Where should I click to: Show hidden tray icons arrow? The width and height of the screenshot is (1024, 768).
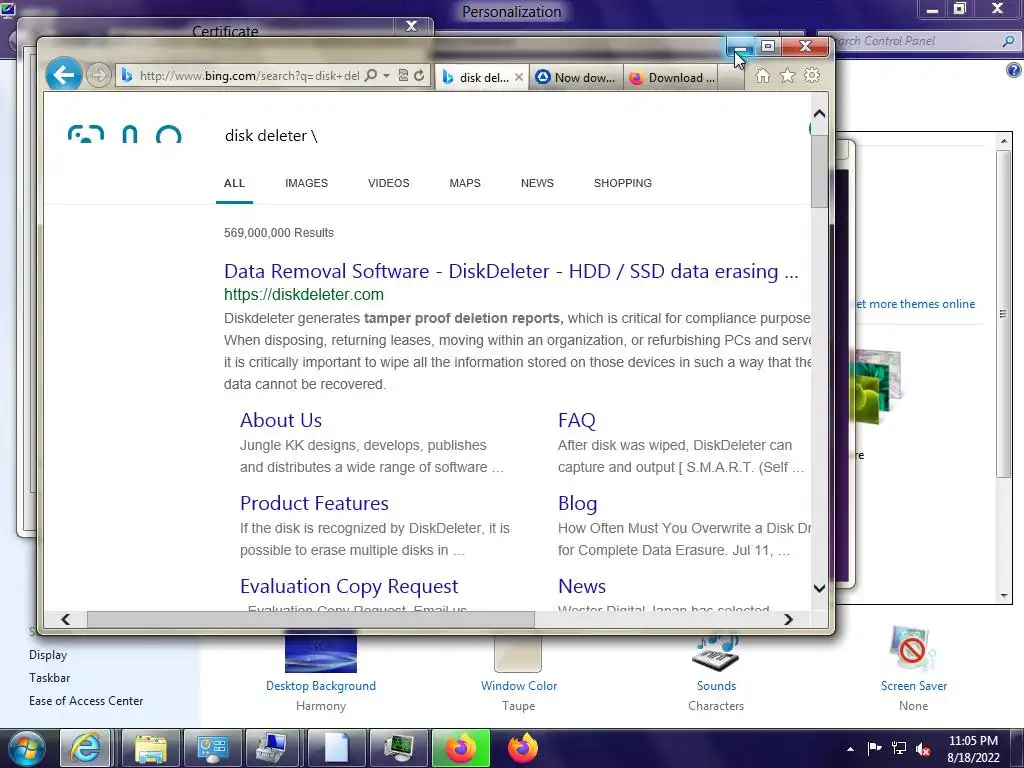coord(850,749)
